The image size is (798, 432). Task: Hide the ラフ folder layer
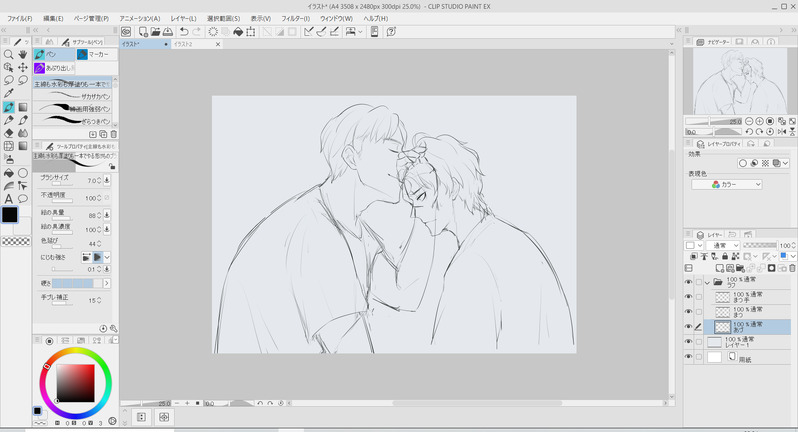(x=688, y=282)
